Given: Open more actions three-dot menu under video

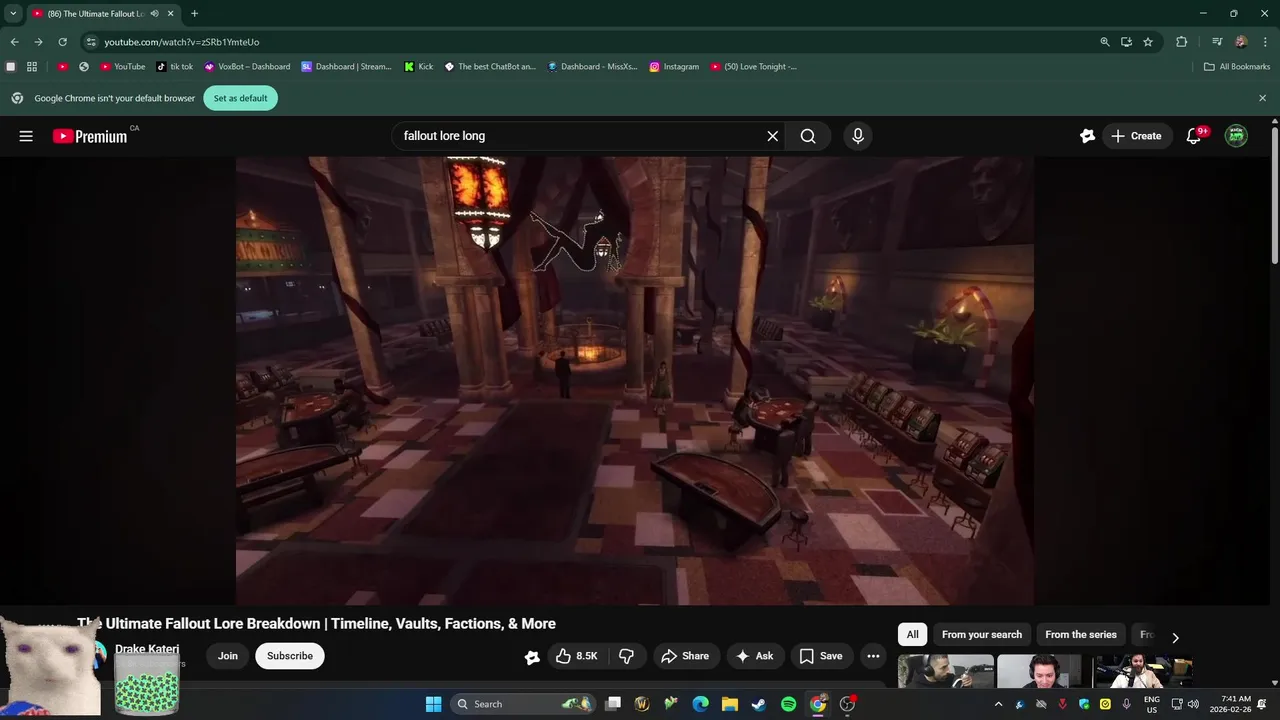Looking at the screenshot, I should click(873, 656).
